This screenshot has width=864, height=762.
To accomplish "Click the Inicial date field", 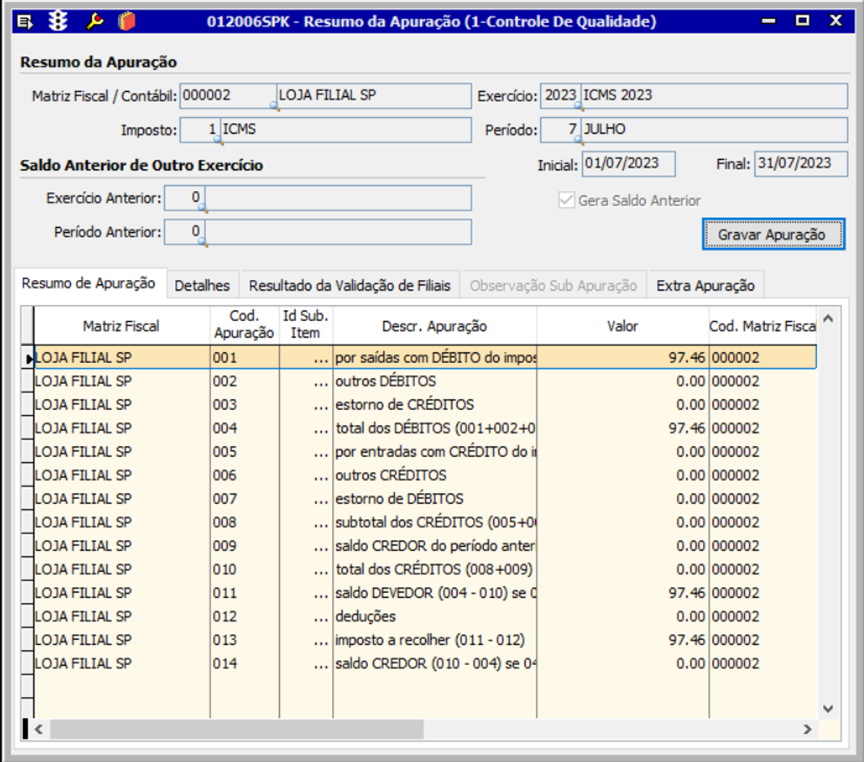I will [x=629, y=164].
